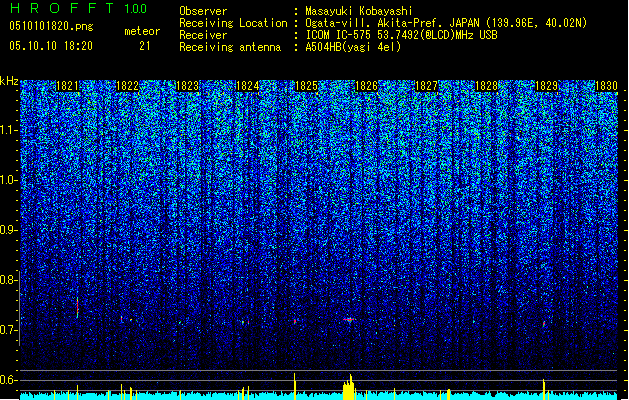Click the 1.0 kHz axis label
The width and height of the screenshot is (629, 400).
[x=8, y=180]
